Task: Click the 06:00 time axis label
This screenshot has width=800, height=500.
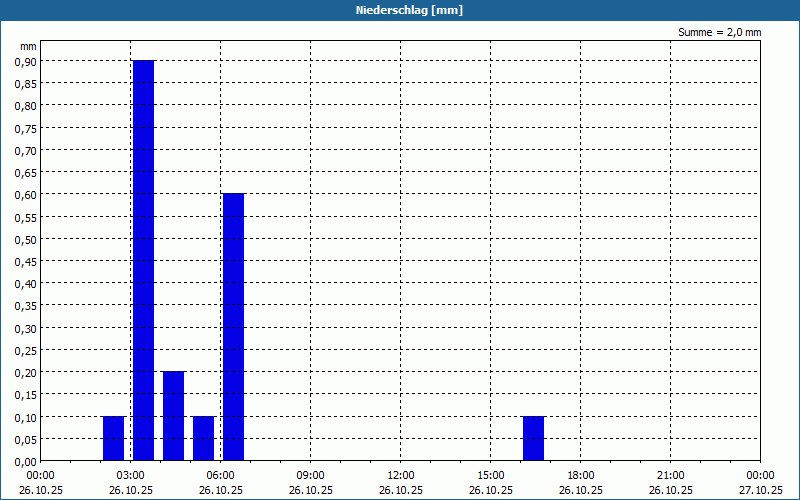Action: [x=220, y=476]
